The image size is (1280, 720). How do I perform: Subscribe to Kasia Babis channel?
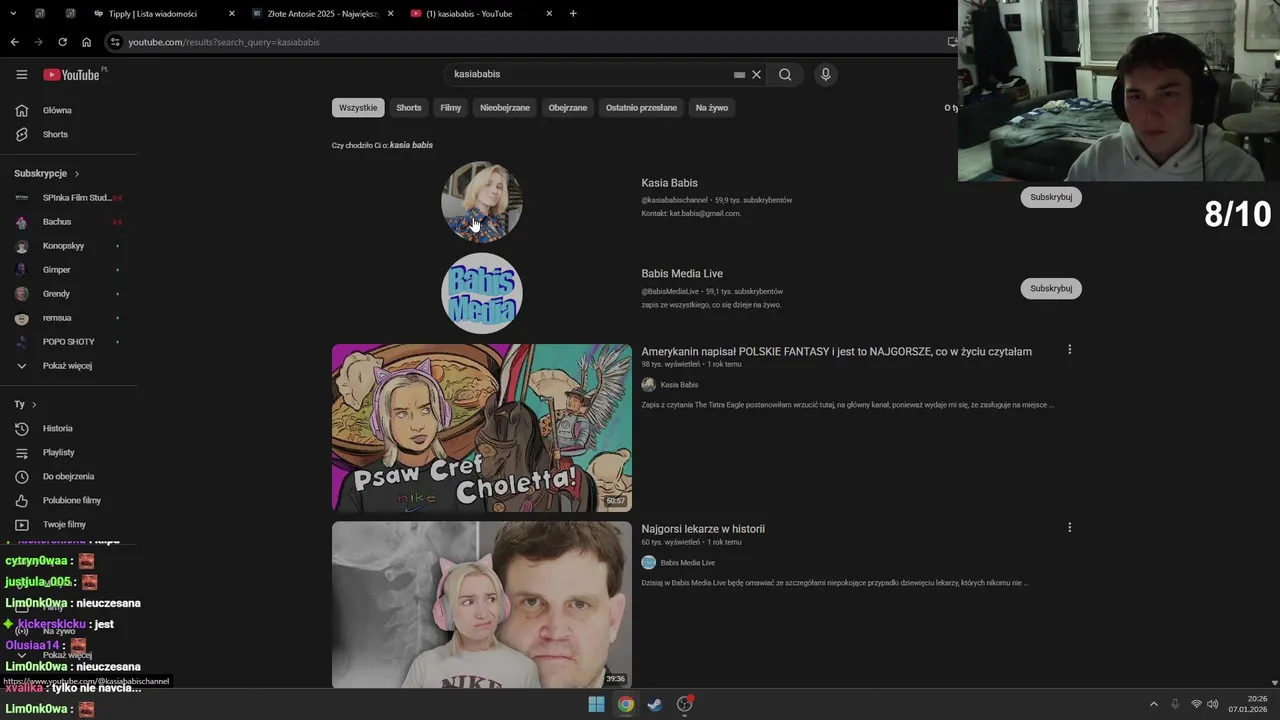coord(1051,197)
